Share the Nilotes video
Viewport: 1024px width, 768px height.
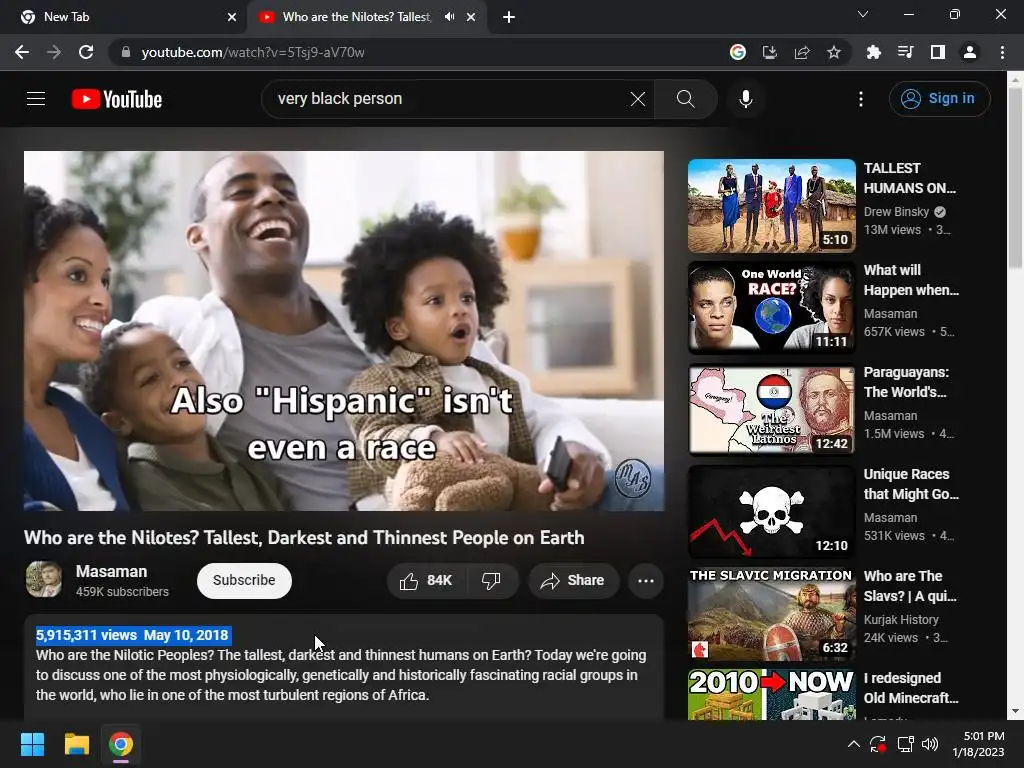573,581
